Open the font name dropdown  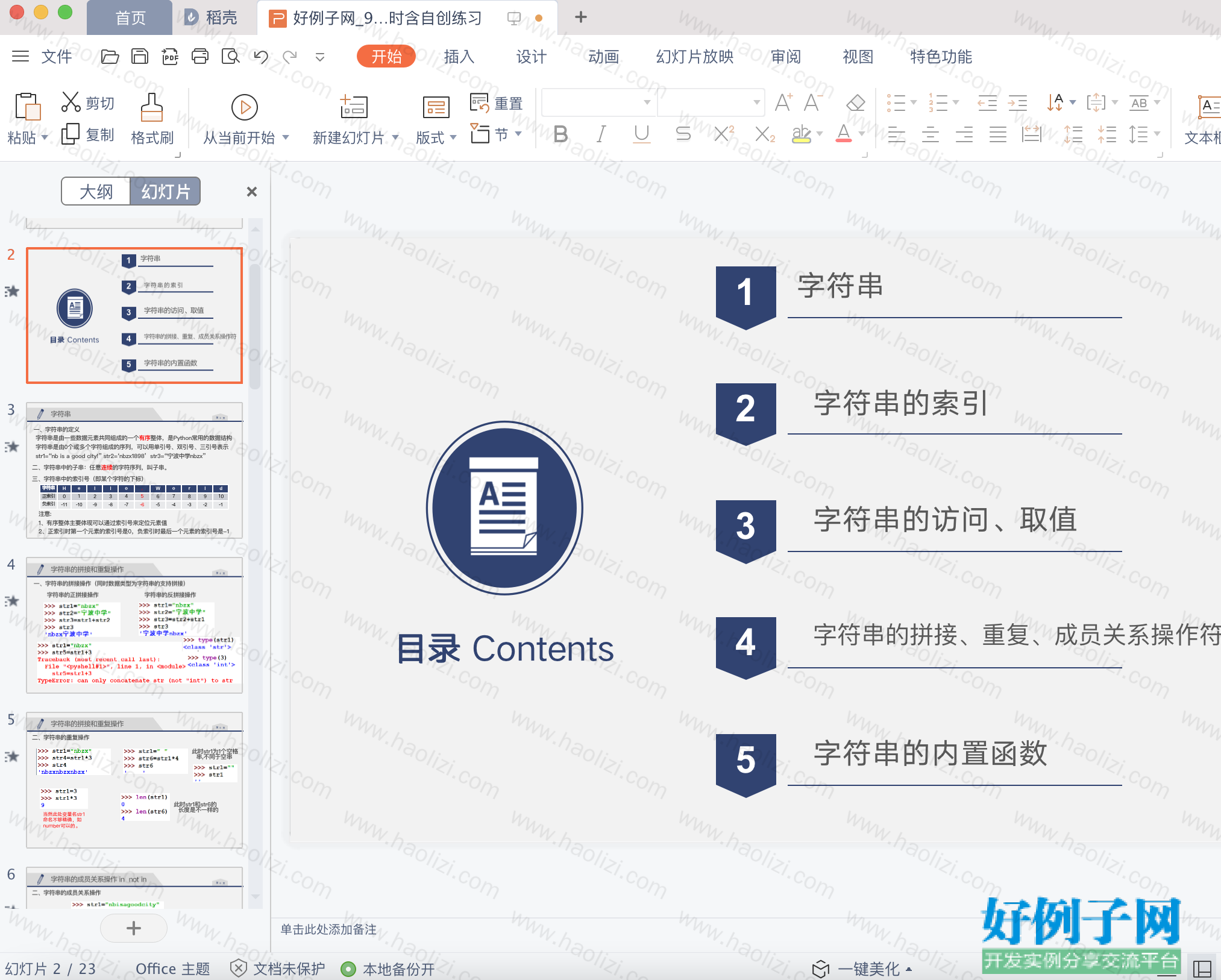coord(647,102)
